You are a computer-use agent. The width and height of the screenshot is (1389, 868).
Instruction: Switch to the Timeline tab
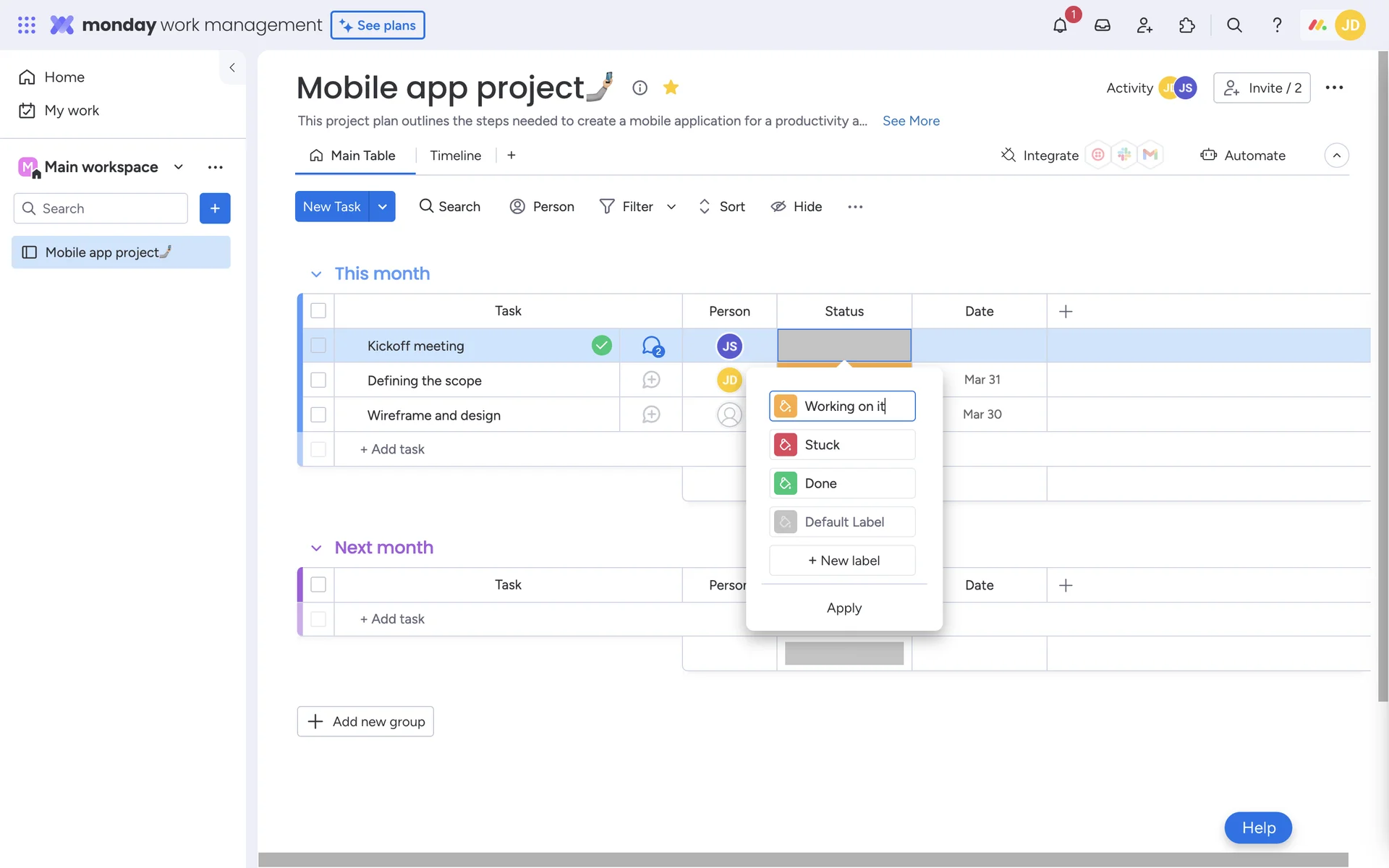[x=455, y=156]
